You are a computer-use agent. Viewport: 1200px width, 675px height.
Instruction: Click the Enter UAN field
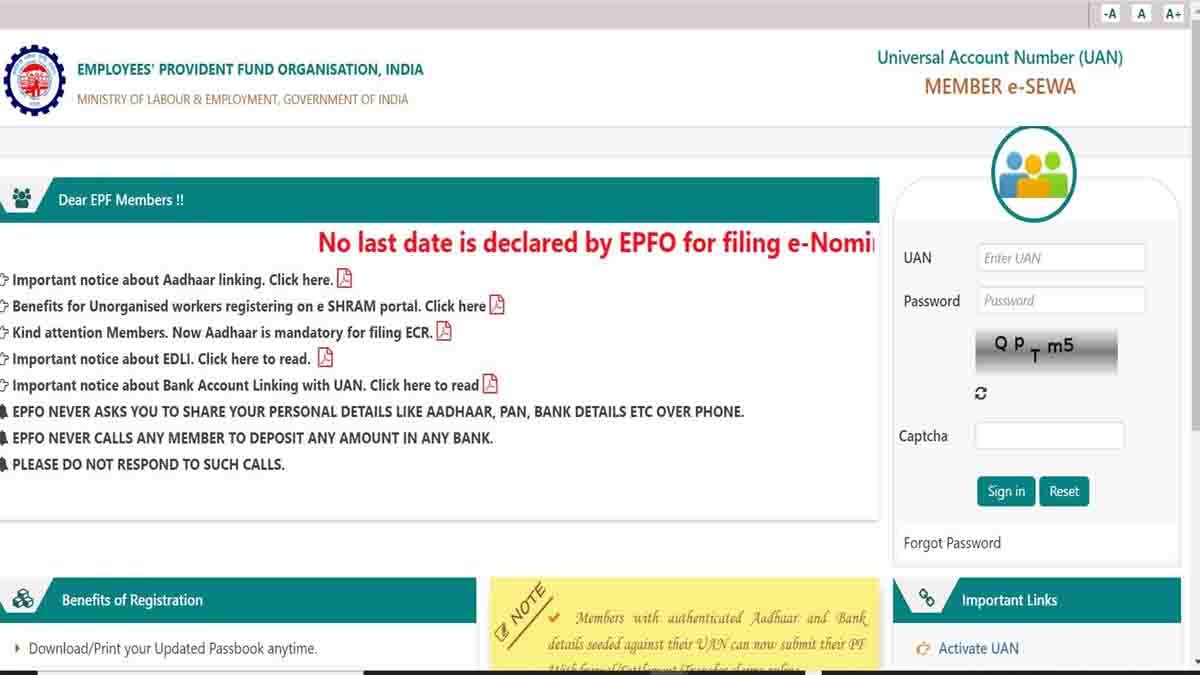pos(1060,258)
